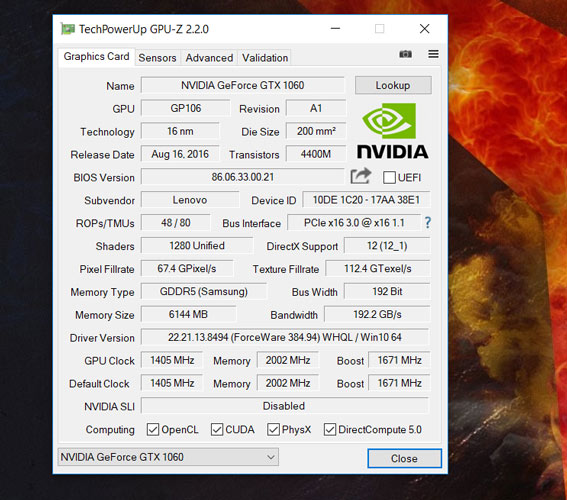Click the Default Clock row Boost 1671 MHz
Screen dimensions: 567x500
(400, 383)
